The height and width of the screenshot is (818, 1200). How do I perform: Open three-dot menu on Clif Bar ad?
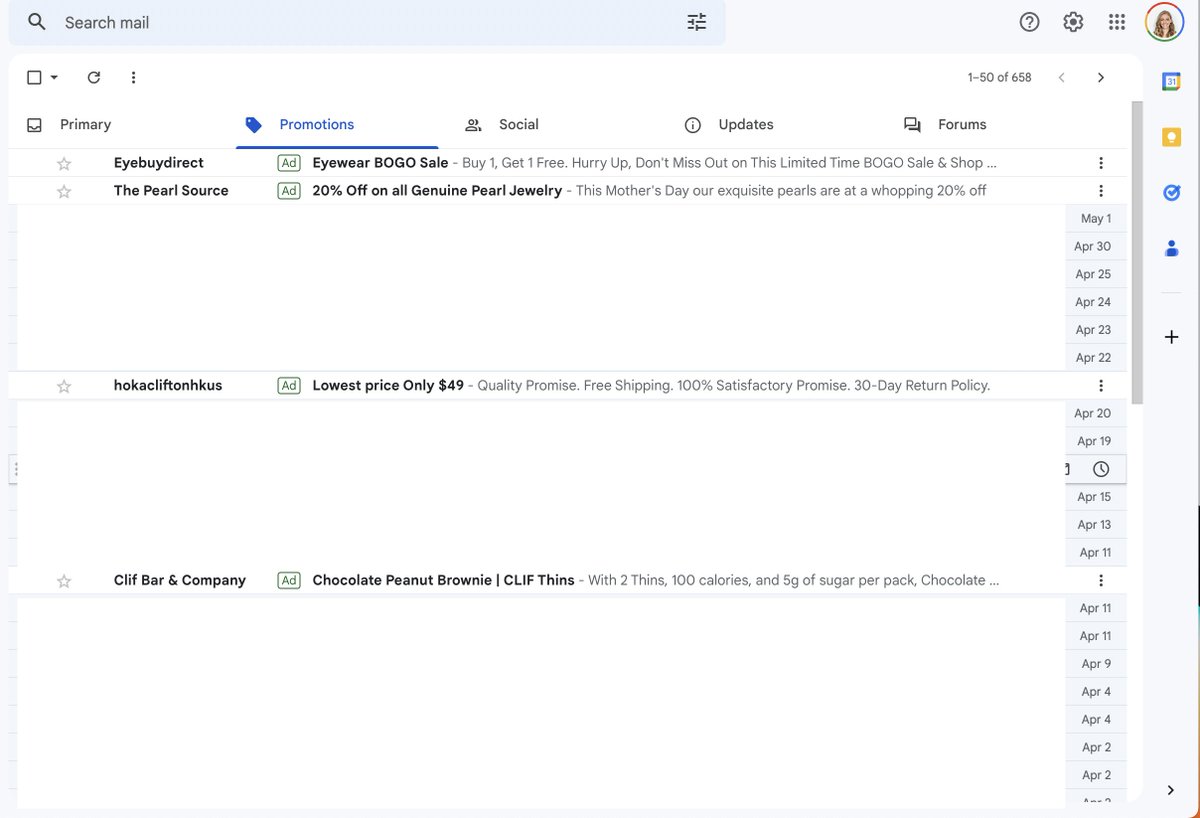click(1101, 580)
